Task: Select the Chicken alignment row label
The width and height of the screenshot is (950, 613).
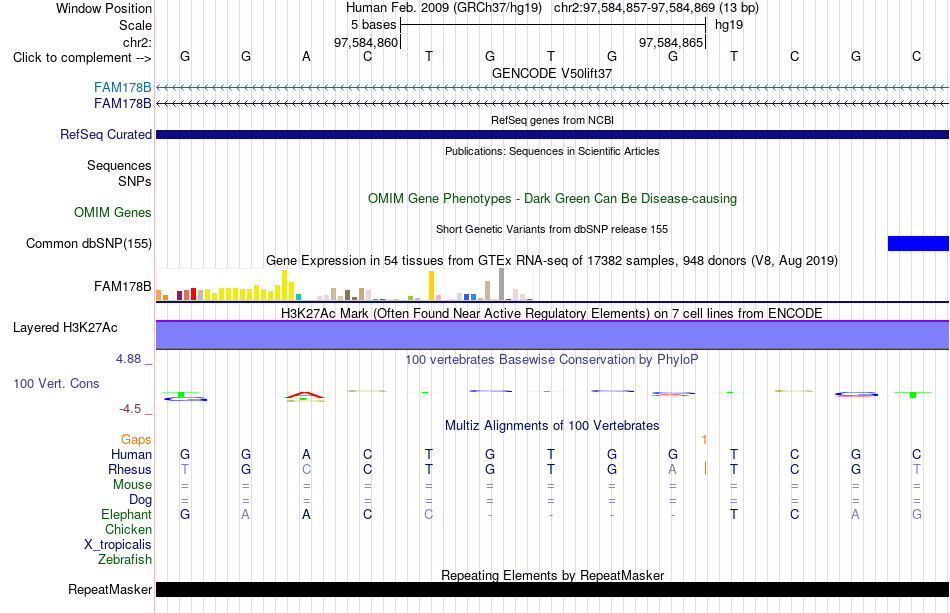Action: tap(128, 529)
